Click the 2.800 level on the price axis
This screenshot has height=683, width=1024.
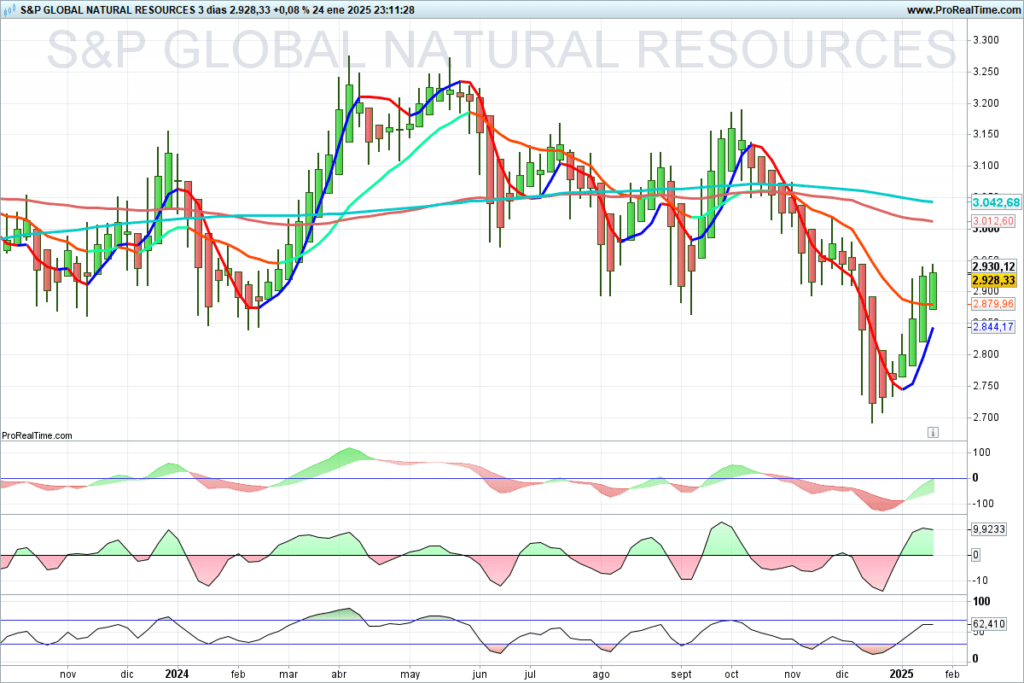[985, 355]
